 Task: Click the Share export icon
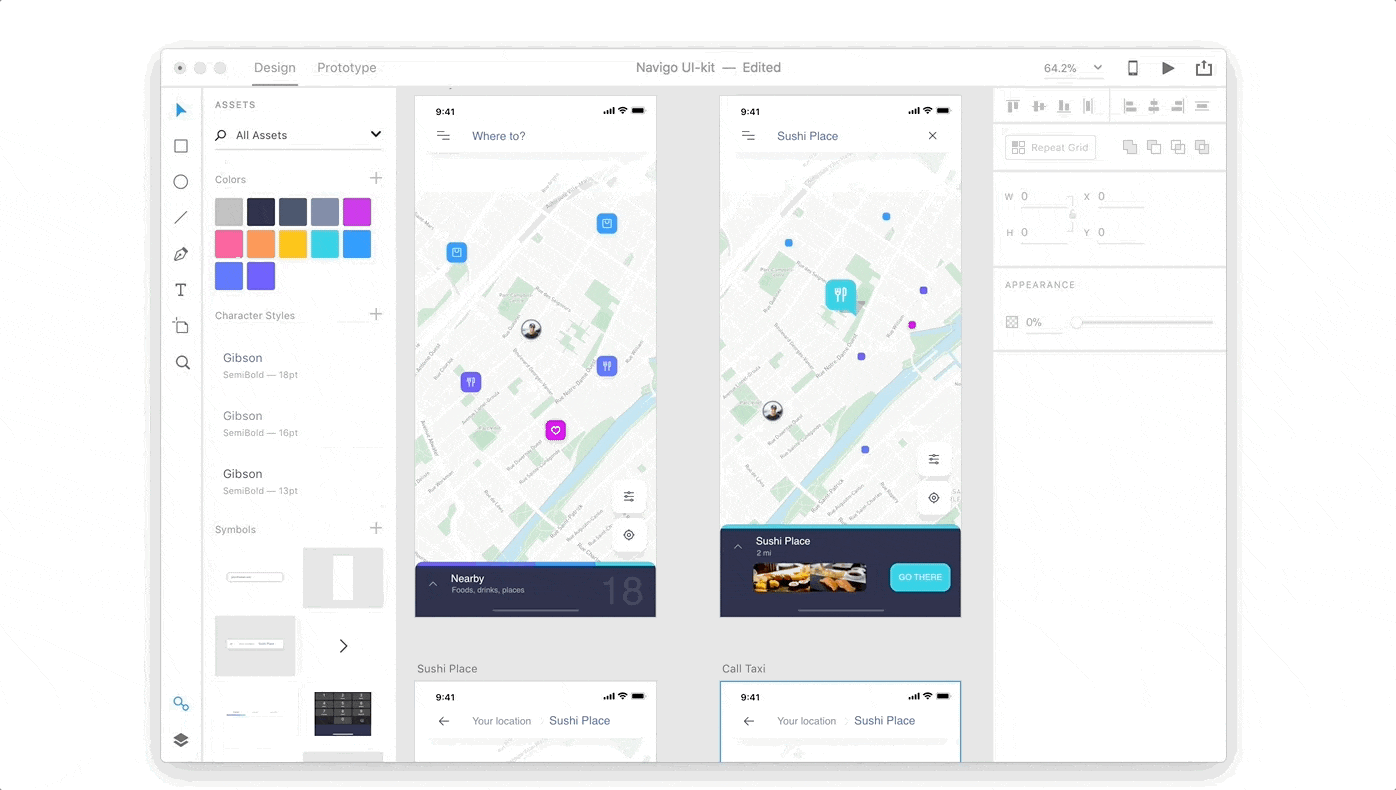click(1204, 68)
